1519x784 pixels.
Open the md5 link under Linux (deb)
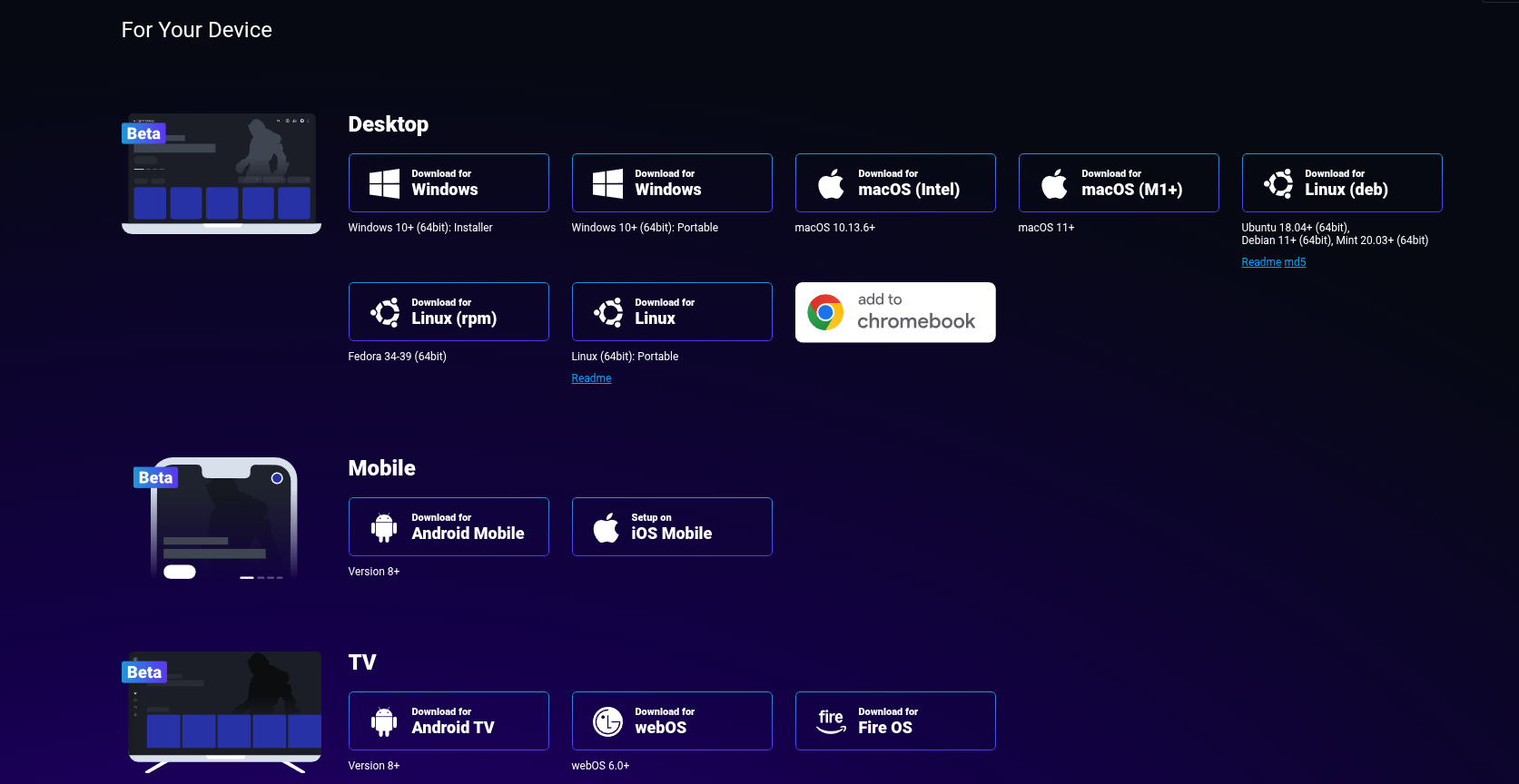point(1295,262)
